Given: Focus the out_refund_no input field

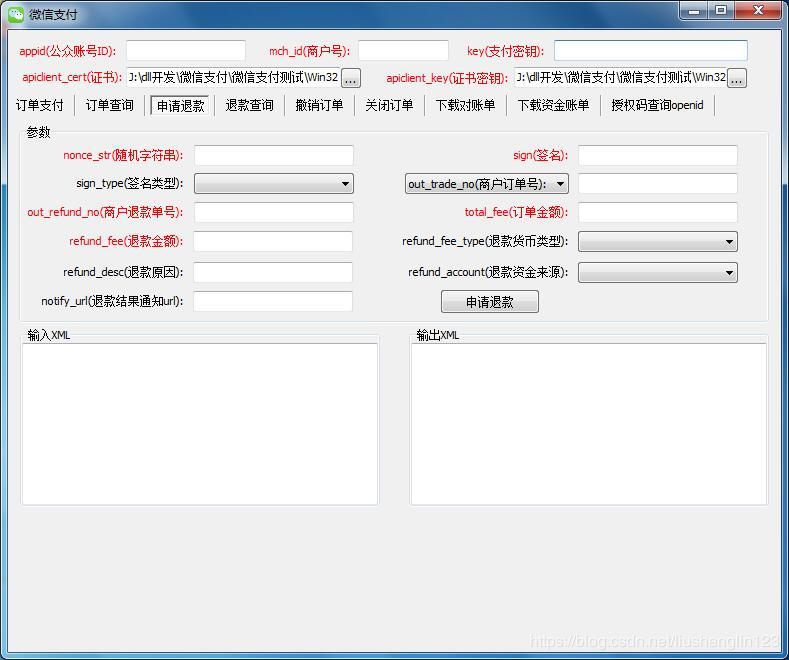Looking at the screenshot, I should click(274, 212).
